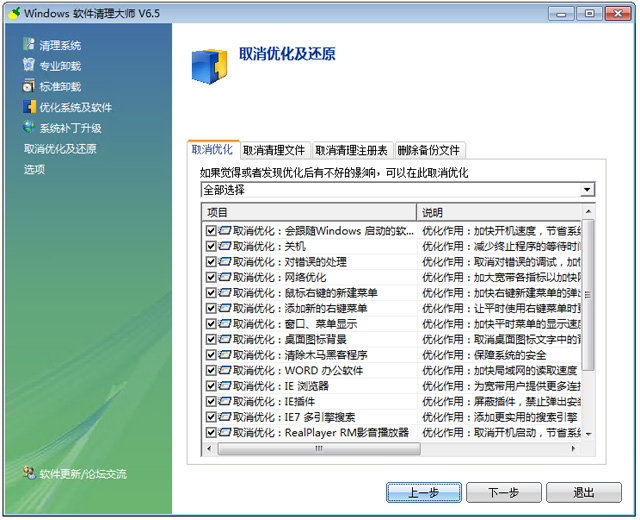The height and width of the screenshot is (520, 640).
Task: Click description 优化作用：加快局域网的读取速度
Action: tap(500, 370)
